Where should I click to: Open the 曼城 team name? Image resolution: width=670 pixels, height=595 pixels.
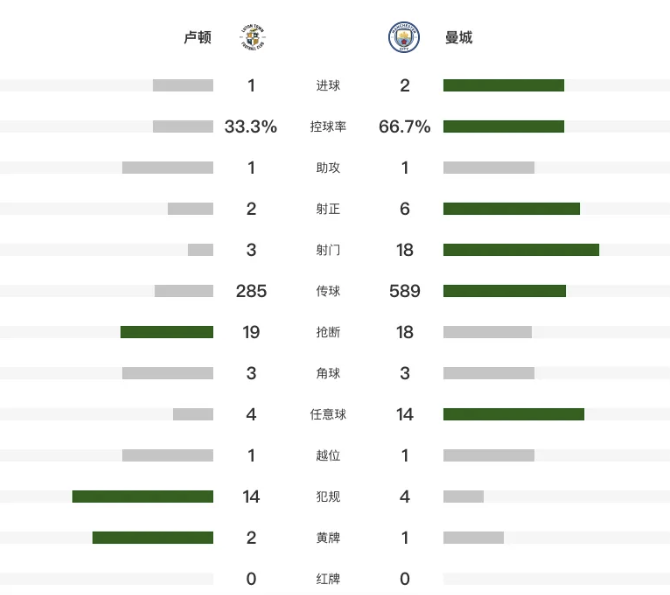click(459, 38)
